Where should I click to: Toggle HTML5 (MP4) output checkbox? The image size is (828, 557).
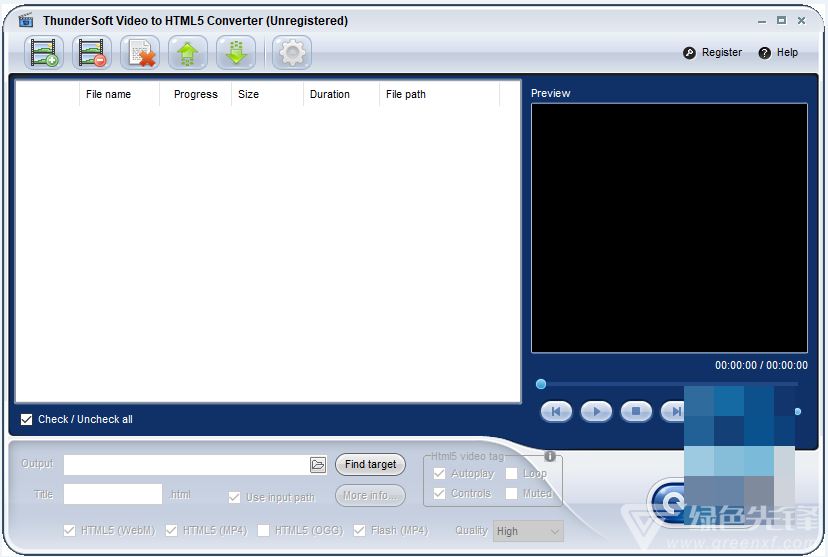[x=171, y=530]
